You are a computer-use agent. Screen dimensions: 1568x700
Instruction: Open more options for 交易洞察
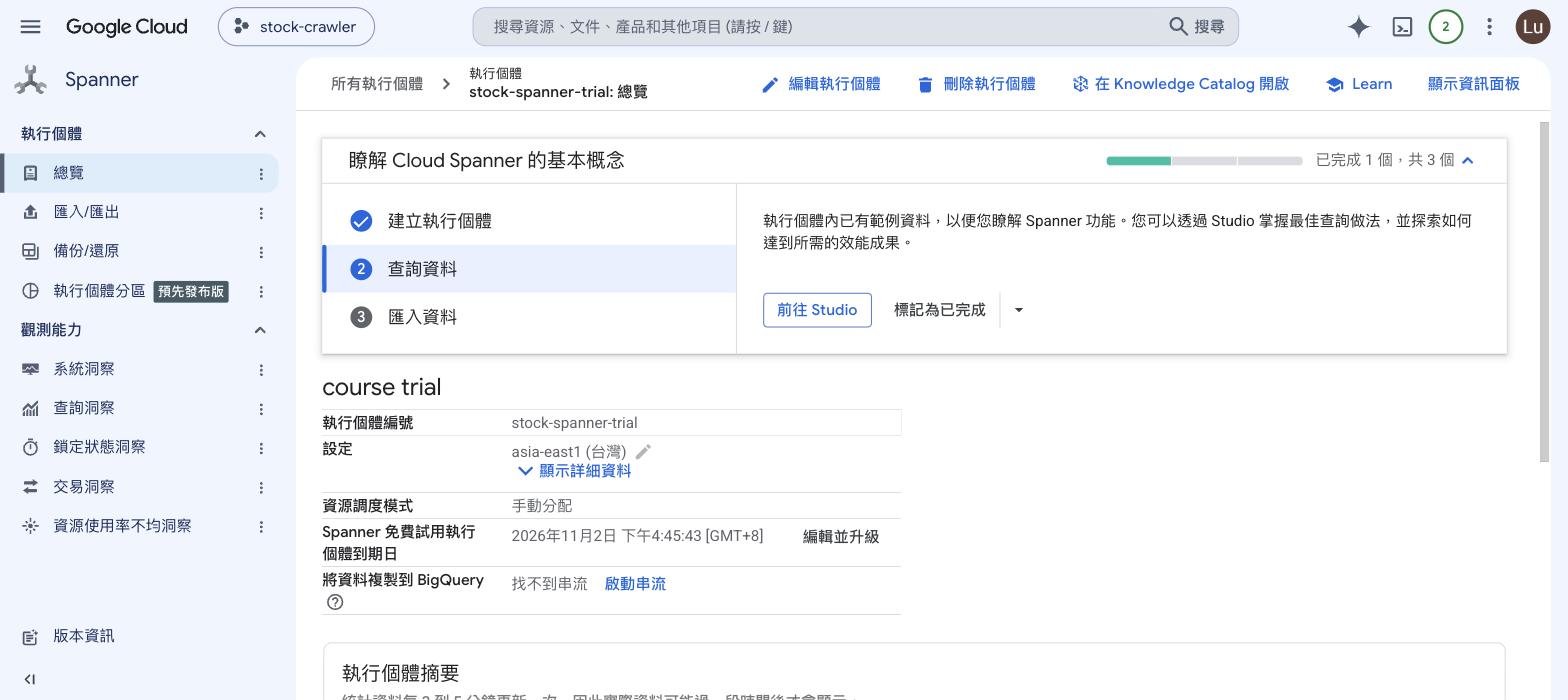tap(261, 488)
